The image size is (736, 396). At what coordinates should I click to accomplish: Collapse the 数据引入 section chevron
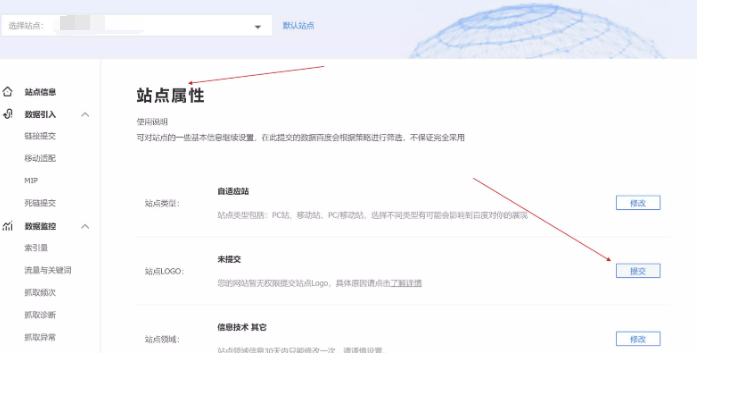click(x=85, y=114)
